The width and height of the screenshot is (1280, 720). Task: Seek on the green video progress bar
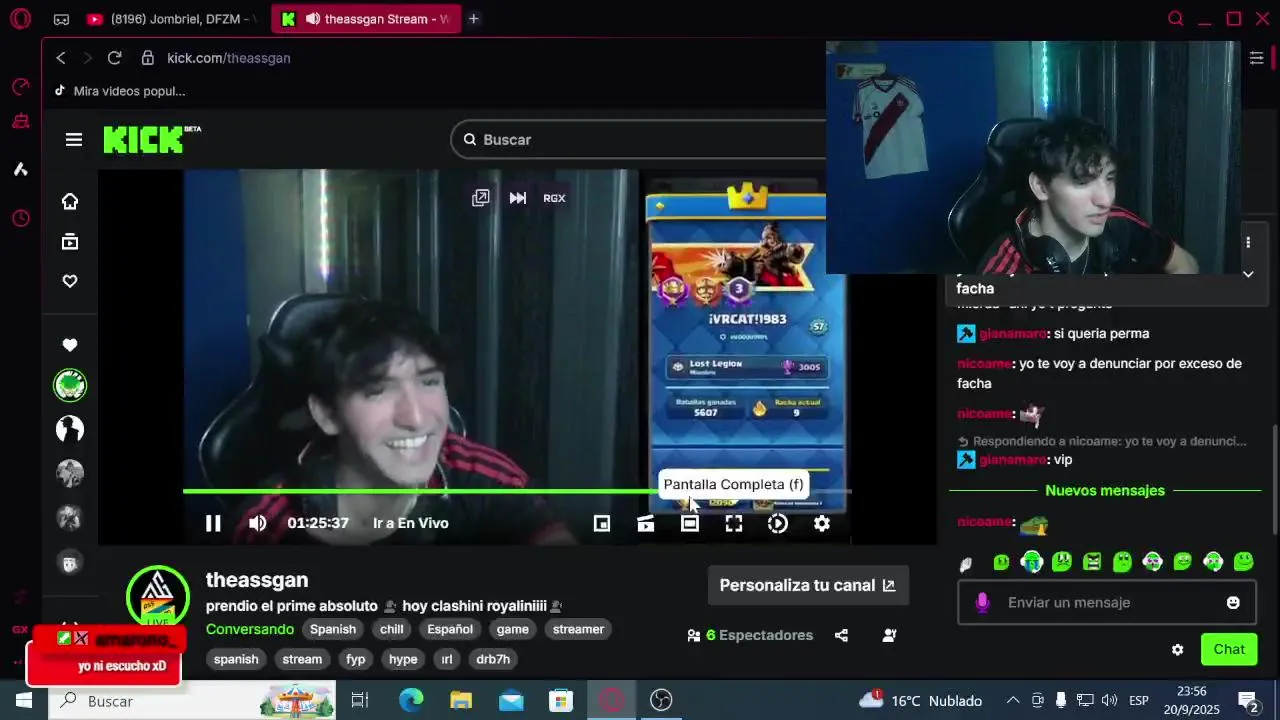[517, 491]
